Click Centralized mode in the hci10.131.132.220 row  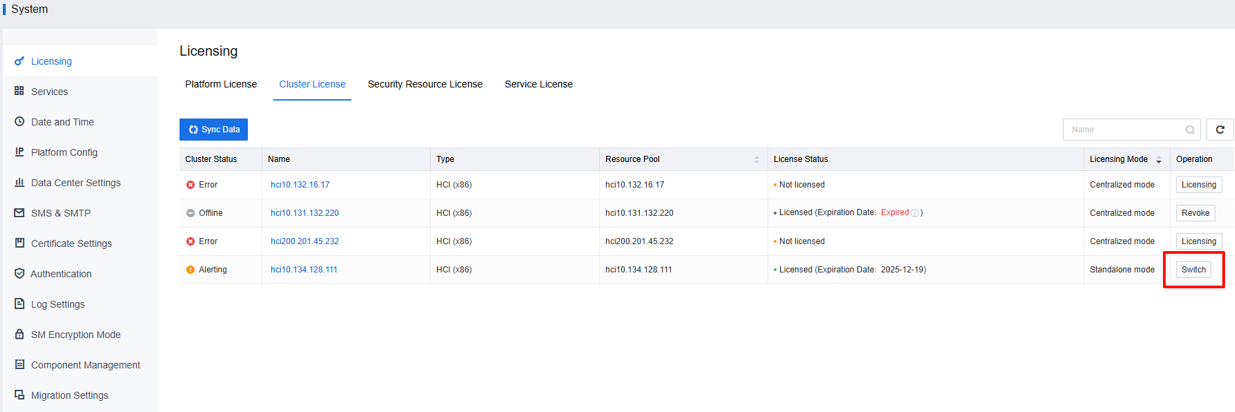coord(1122,213)
